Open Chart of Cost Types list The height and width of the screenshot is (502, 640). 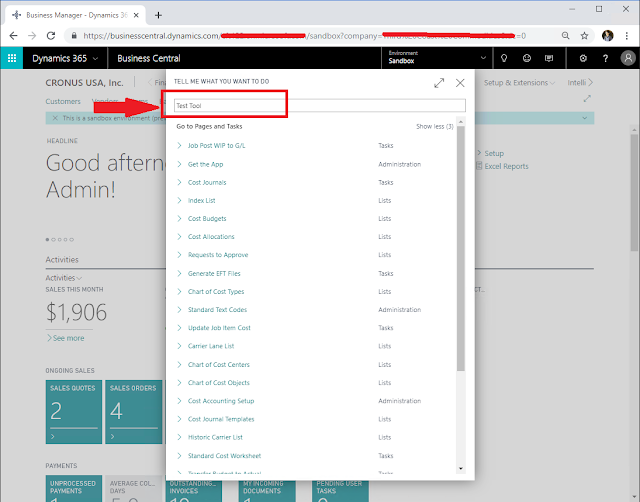pos(216,291)
